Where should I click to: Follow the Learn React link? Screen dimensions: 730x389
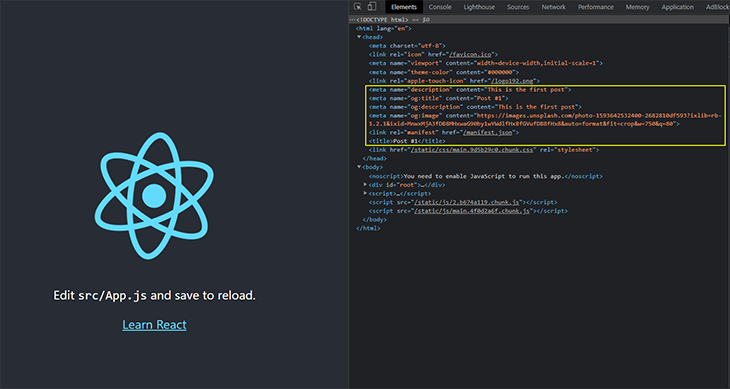pos(154,325)
